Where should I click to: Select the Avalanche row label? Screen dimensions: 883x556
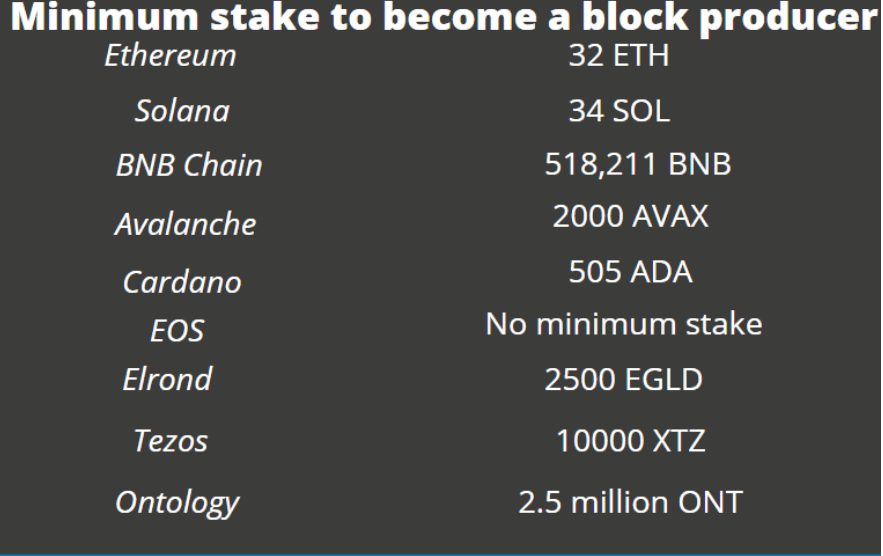point(185,223)
